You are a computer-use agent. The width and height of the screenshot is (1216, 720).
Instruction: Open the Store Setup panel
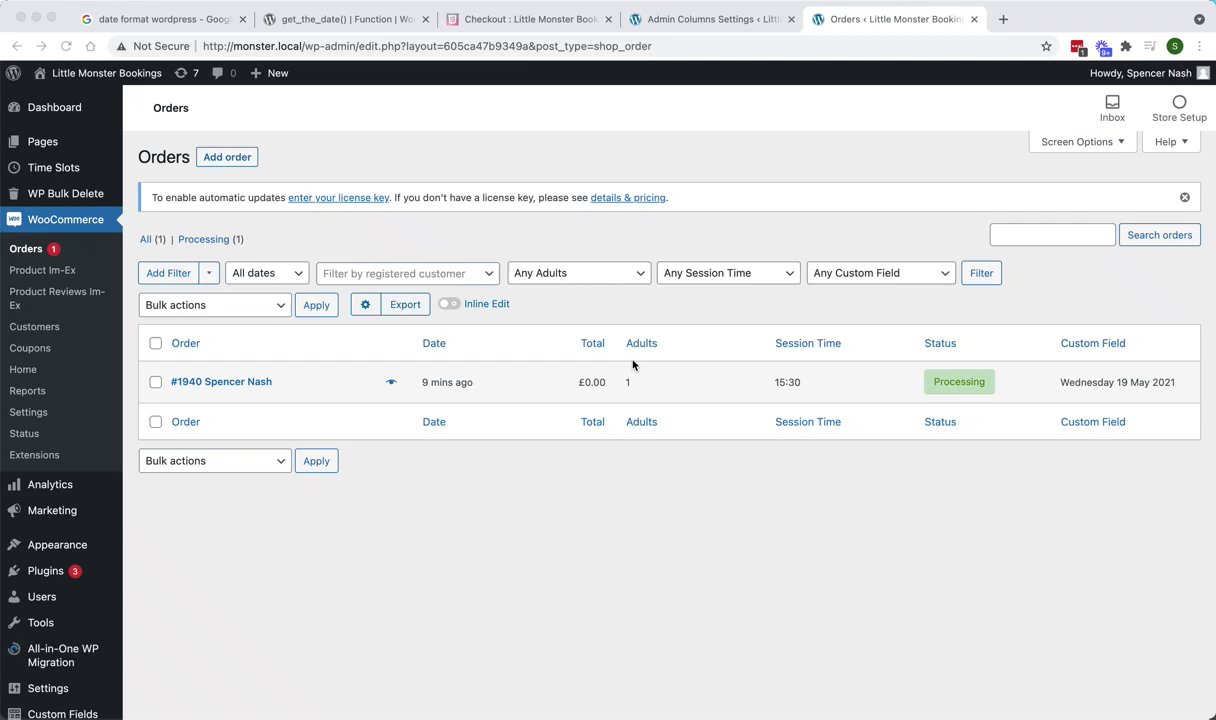[1179, 108]
